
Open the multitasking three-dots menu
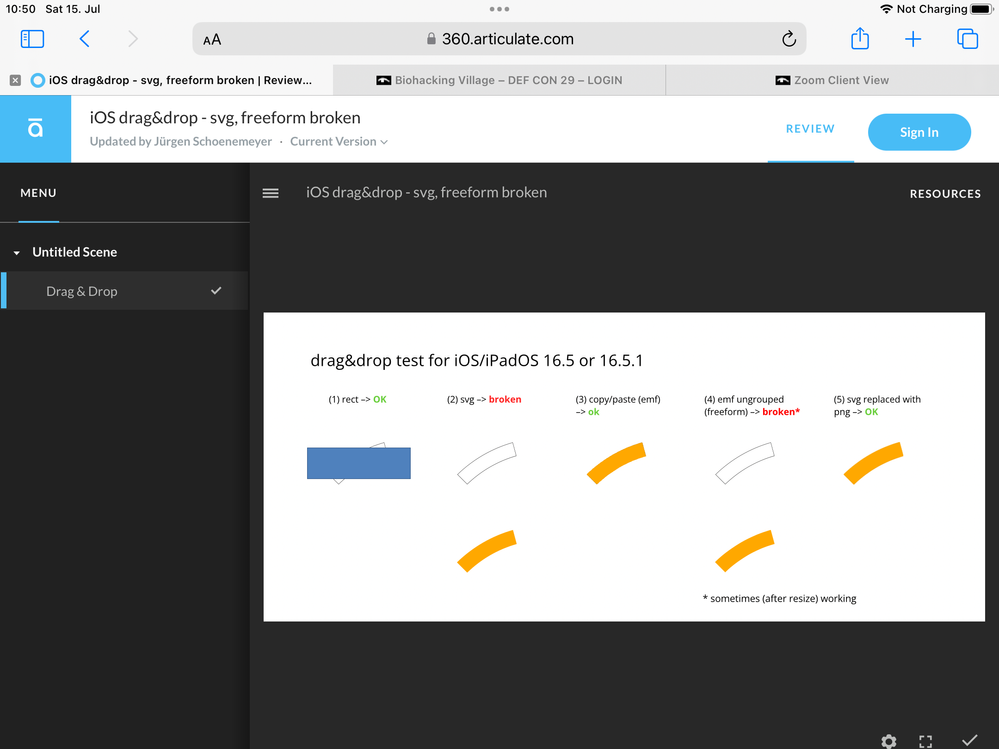coord(500,9)
